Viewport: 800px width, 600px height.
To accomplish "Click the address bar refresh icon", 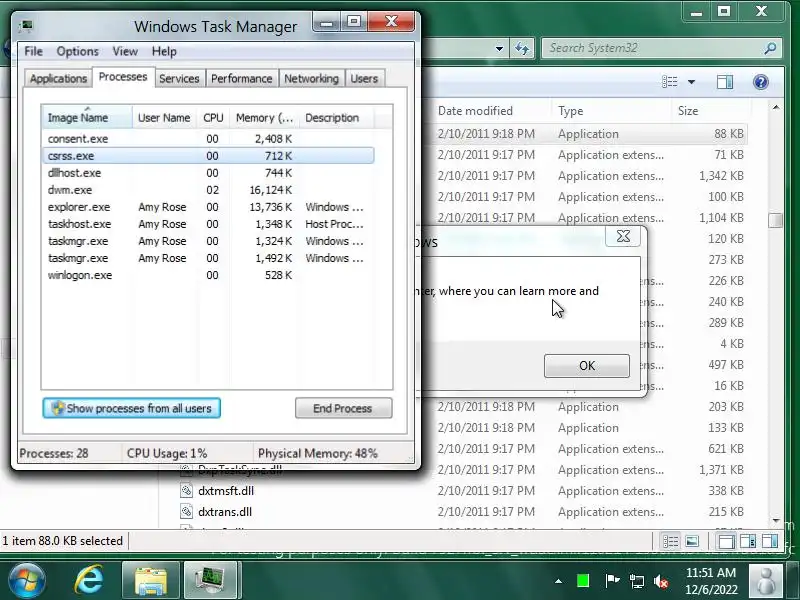I will click(x=521, y=48).
